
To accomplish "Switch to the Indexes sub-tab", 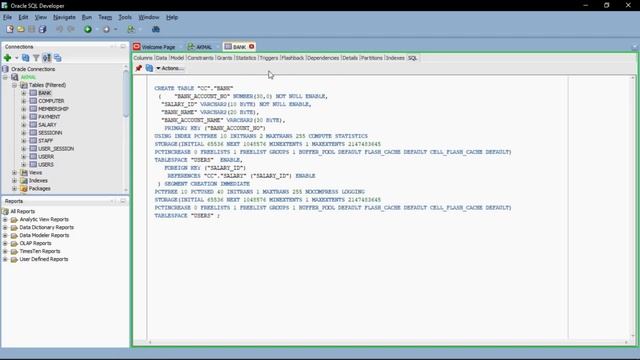I will click(395, 58).
